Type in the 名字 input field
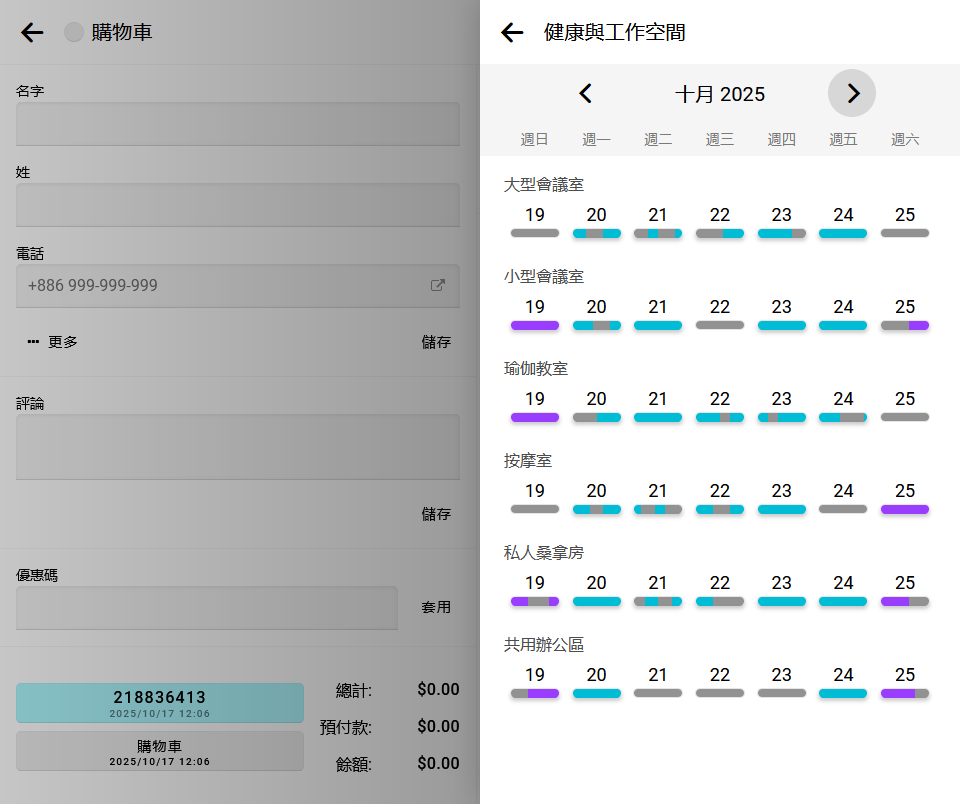The width and height of the screenshot is (960, 804). pyautogui.click(x=238, y=124)
